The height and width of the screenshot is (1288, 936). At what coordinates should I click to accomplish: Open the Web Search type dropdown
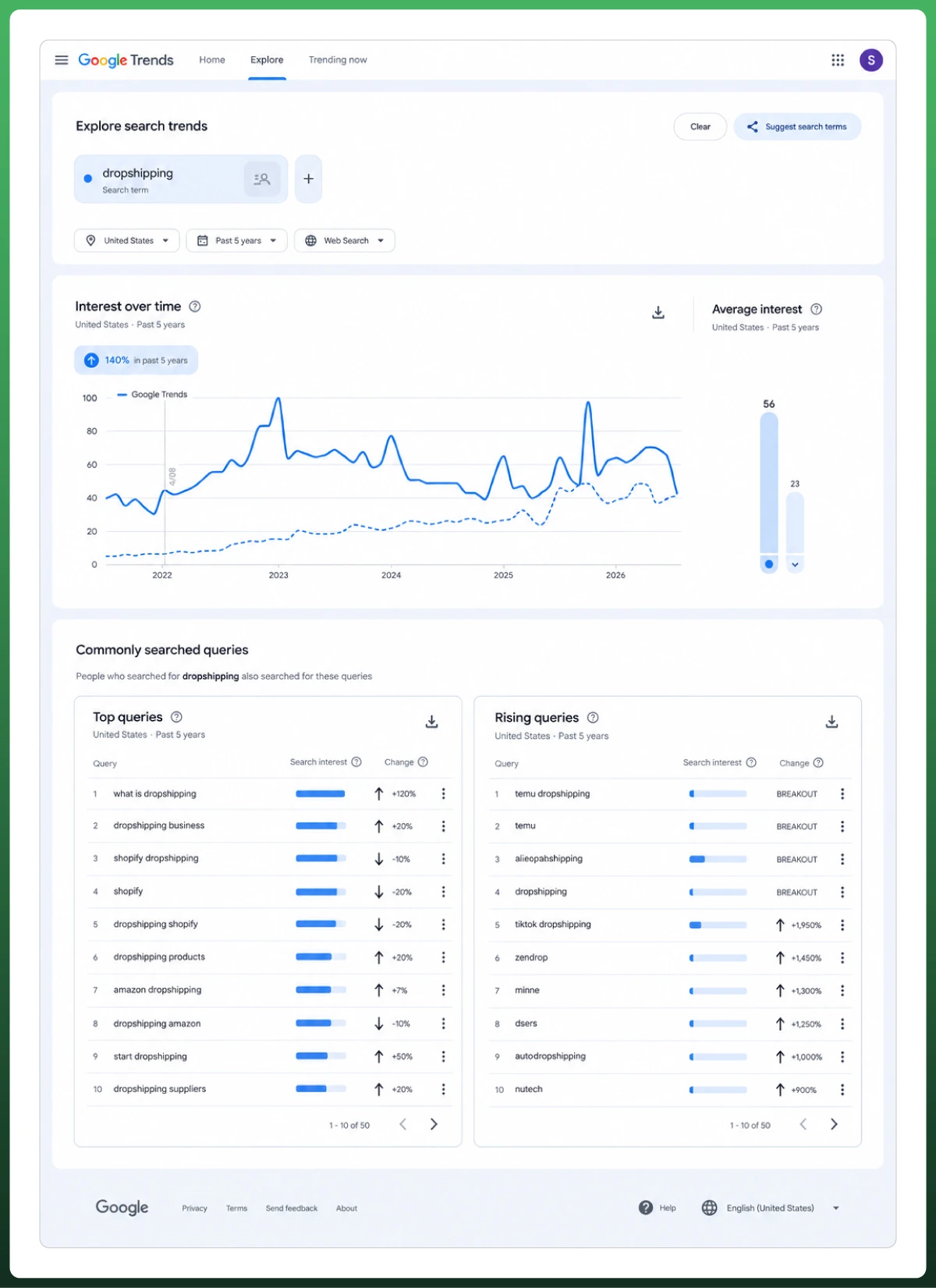345,240
